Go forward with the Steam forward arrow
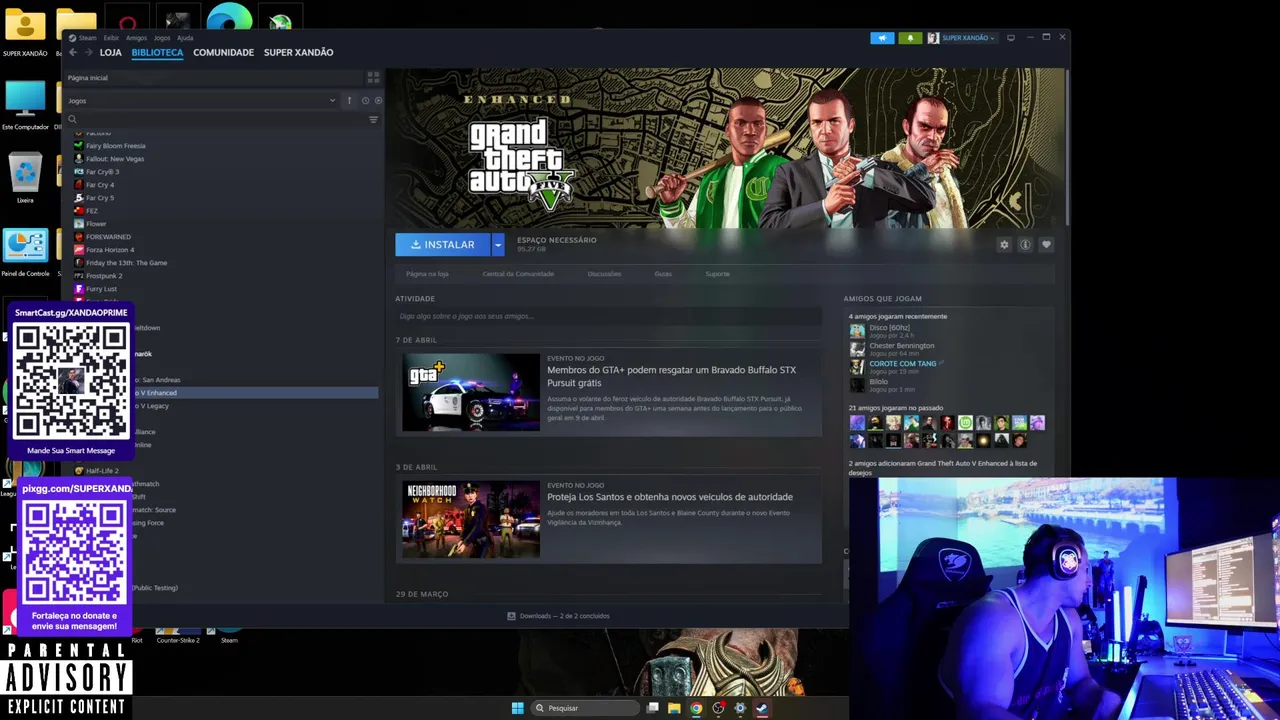Image resolution: width=1280 pixels, height=720 pixels. [x=88, y=52]
